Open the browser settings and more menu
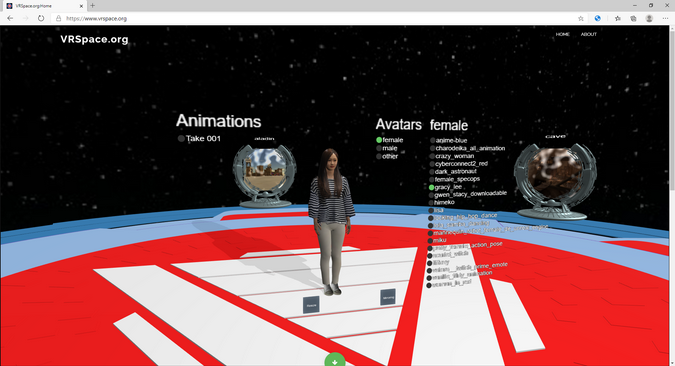 pos(665,19)
